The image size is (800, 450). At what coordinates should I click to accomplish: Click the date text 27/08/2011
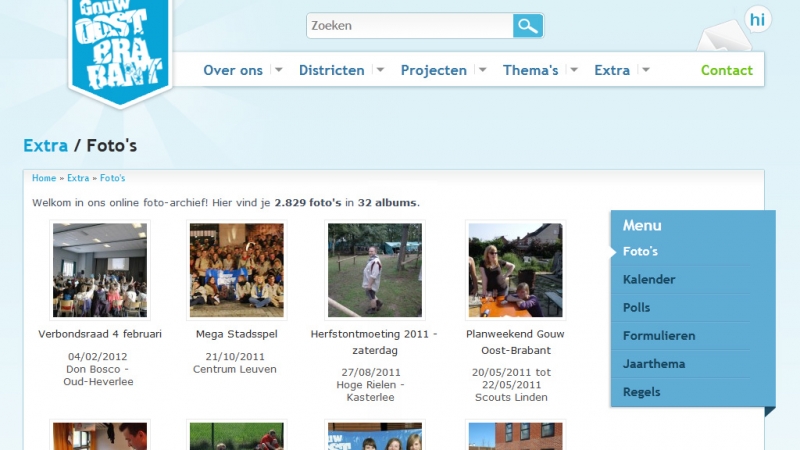(371, 372)
